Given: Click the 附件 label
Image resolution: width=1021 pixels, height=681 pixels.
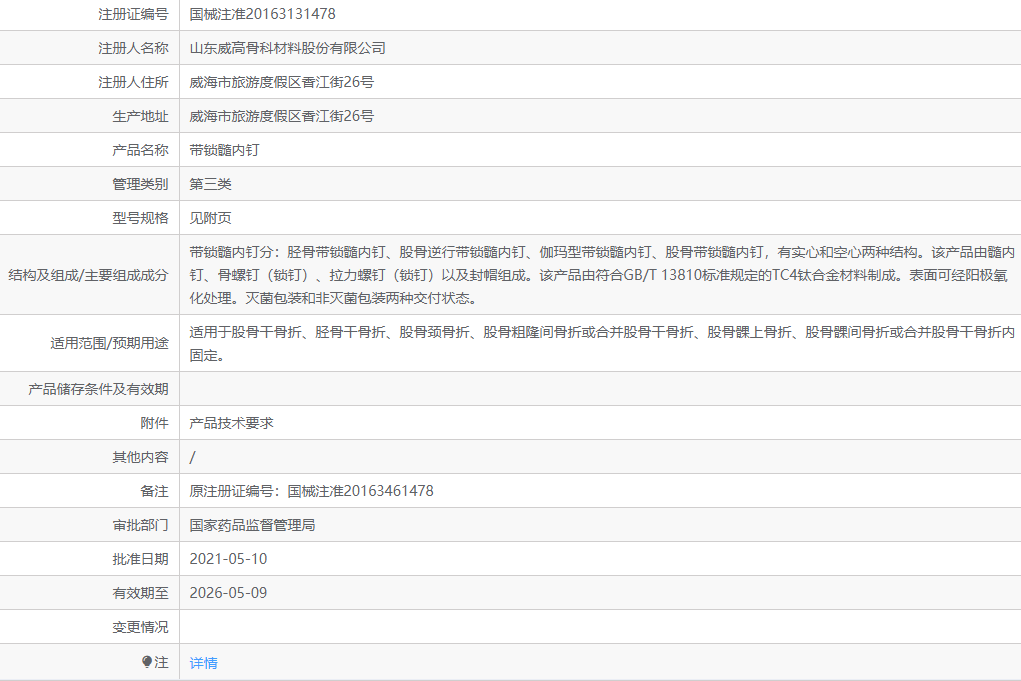Looking at the screenshot, I should coord(154,423).
